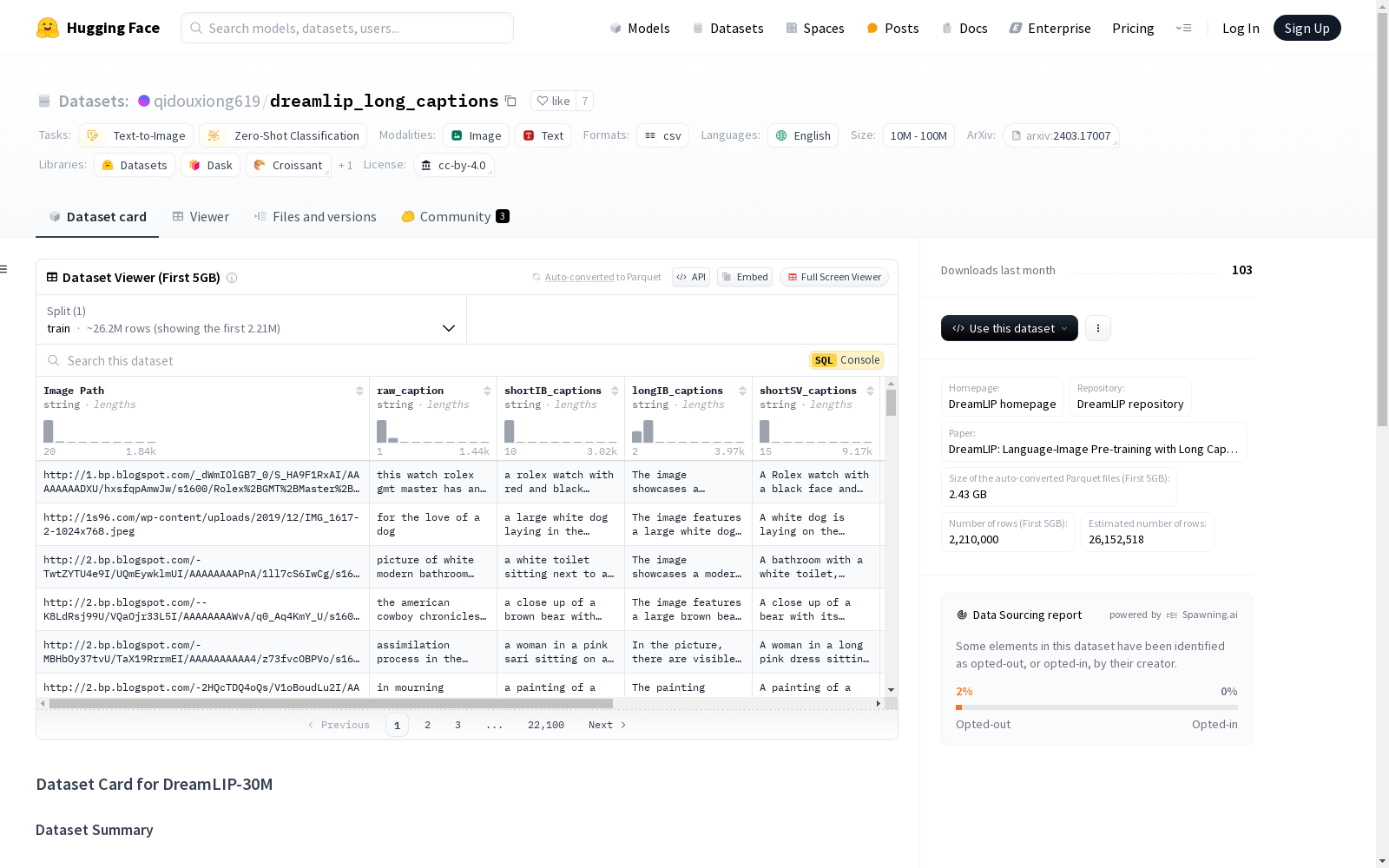
Task: Click the qidouxiong619 user avatar
Action: coord(144,101)
